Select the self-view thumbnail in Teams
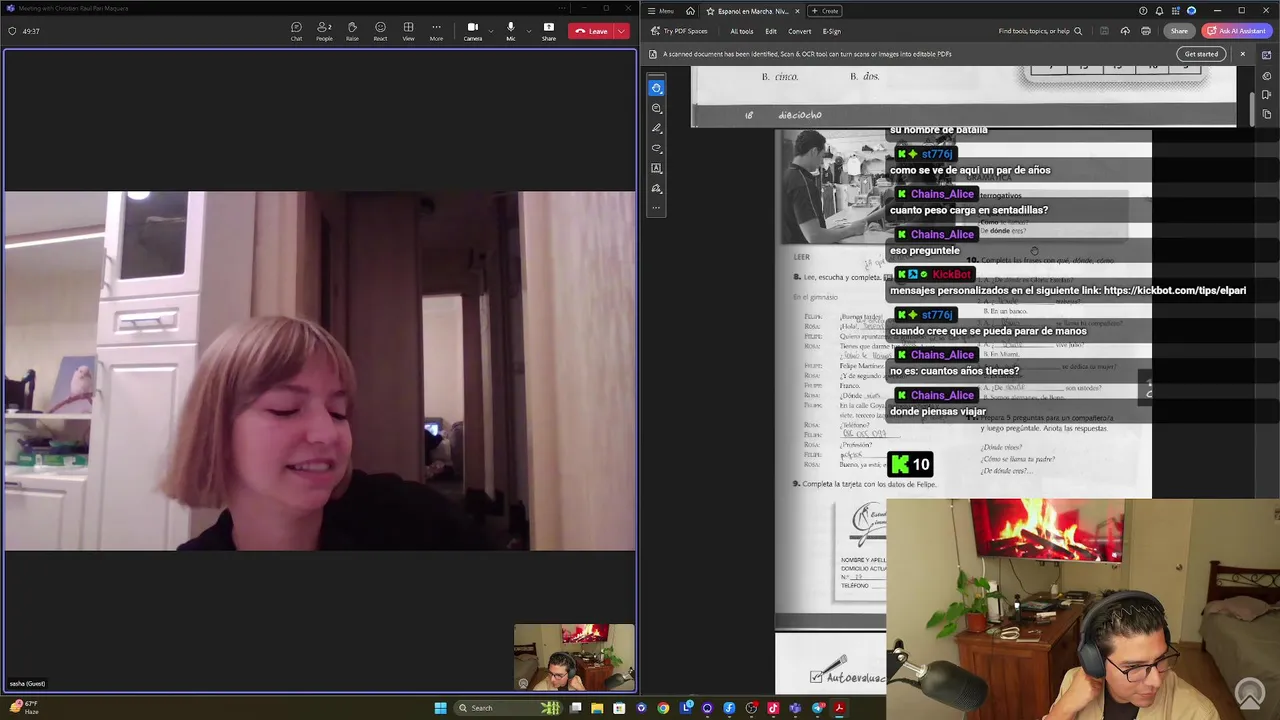 click(x=574, y=657)
